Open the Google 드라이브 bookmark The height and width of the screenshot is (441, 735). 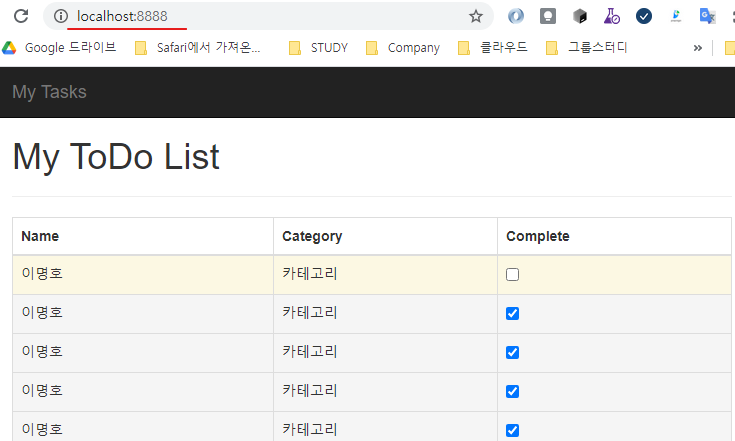pyautogui.click(x=60, y=47)
